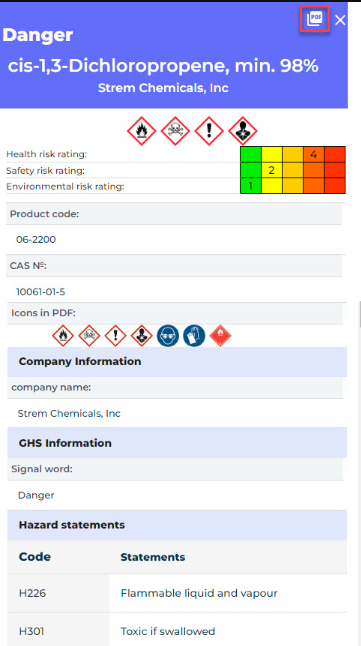
Task: Click environmental risk rating cell 1
Action: click(x=251, y=186)
